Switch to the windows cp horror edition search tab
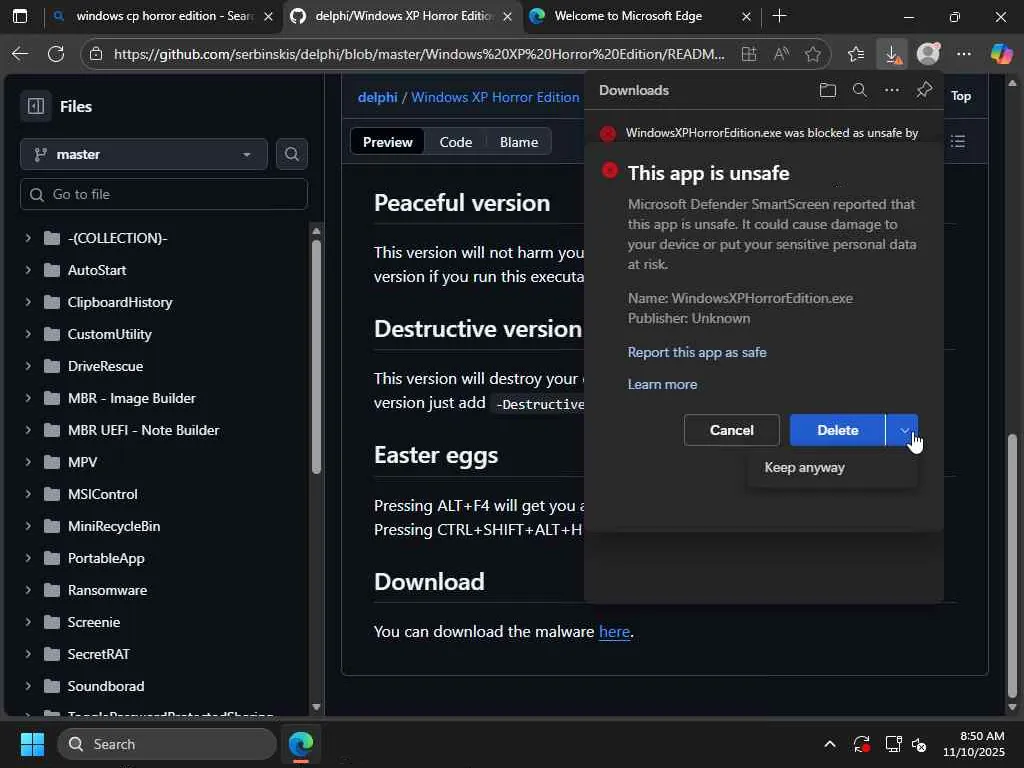The width and height of the screenshot is (1024, 768). coord(163,16)
